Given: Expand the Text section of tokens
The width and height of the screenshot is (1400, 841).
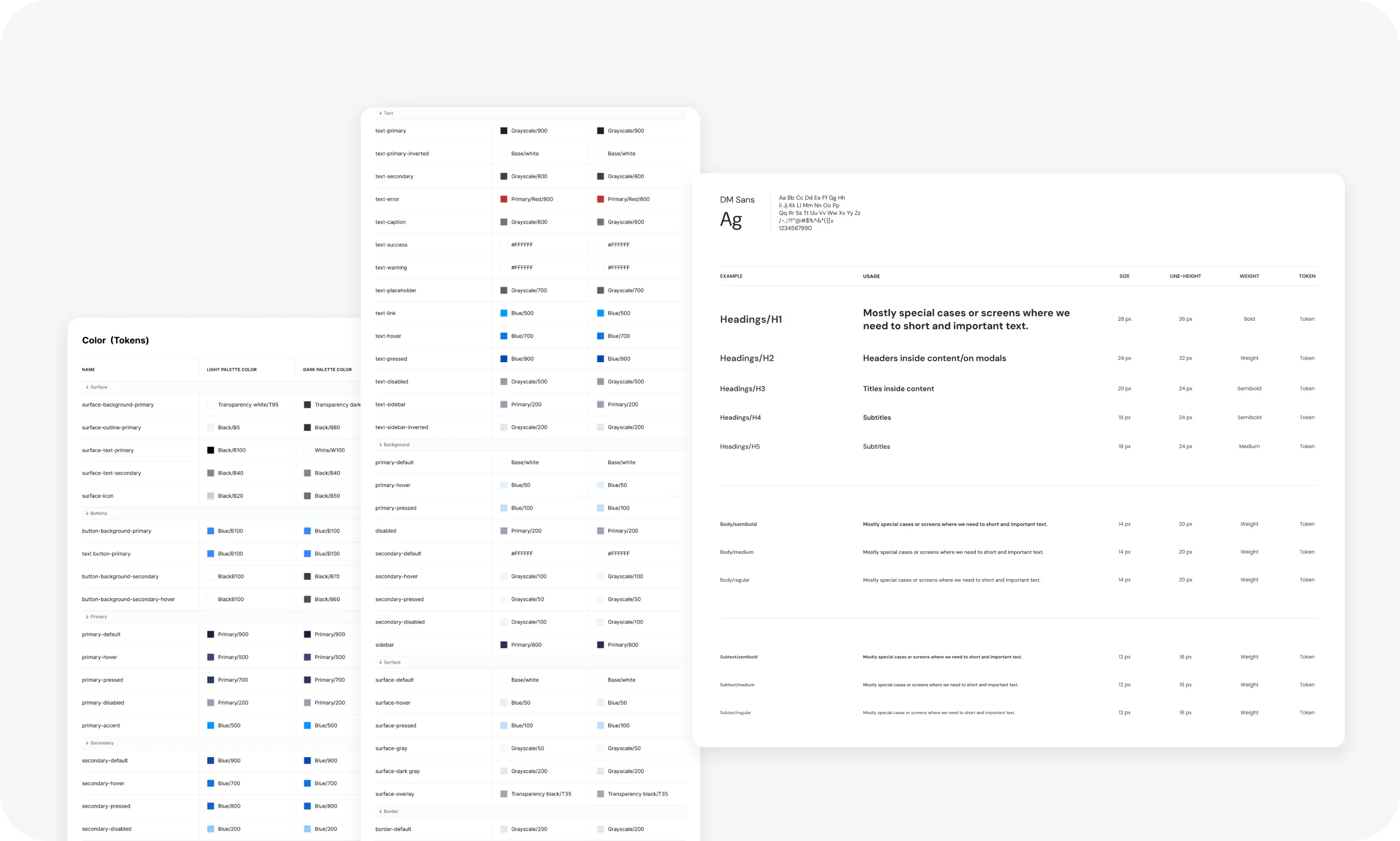Looking at the screenshot, I should point(386,114).
